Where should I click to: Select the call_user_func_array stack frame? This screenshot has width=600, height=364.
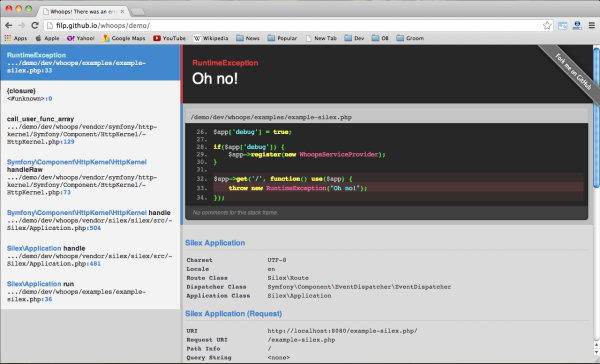pos(90,130)
